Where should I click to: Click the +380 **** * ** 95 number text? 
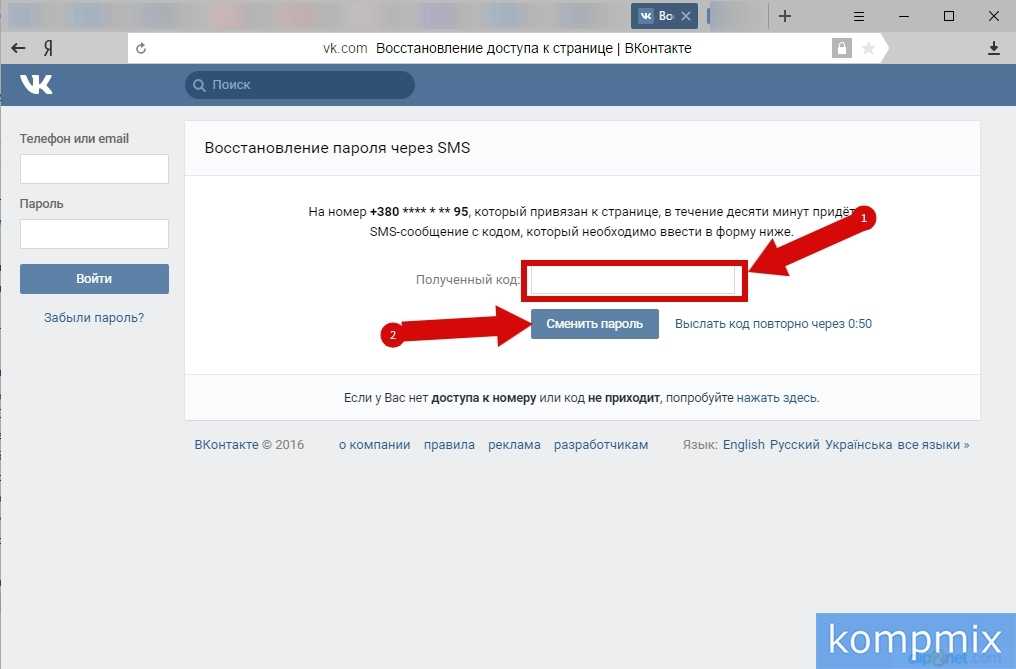(x=419, y=211)
